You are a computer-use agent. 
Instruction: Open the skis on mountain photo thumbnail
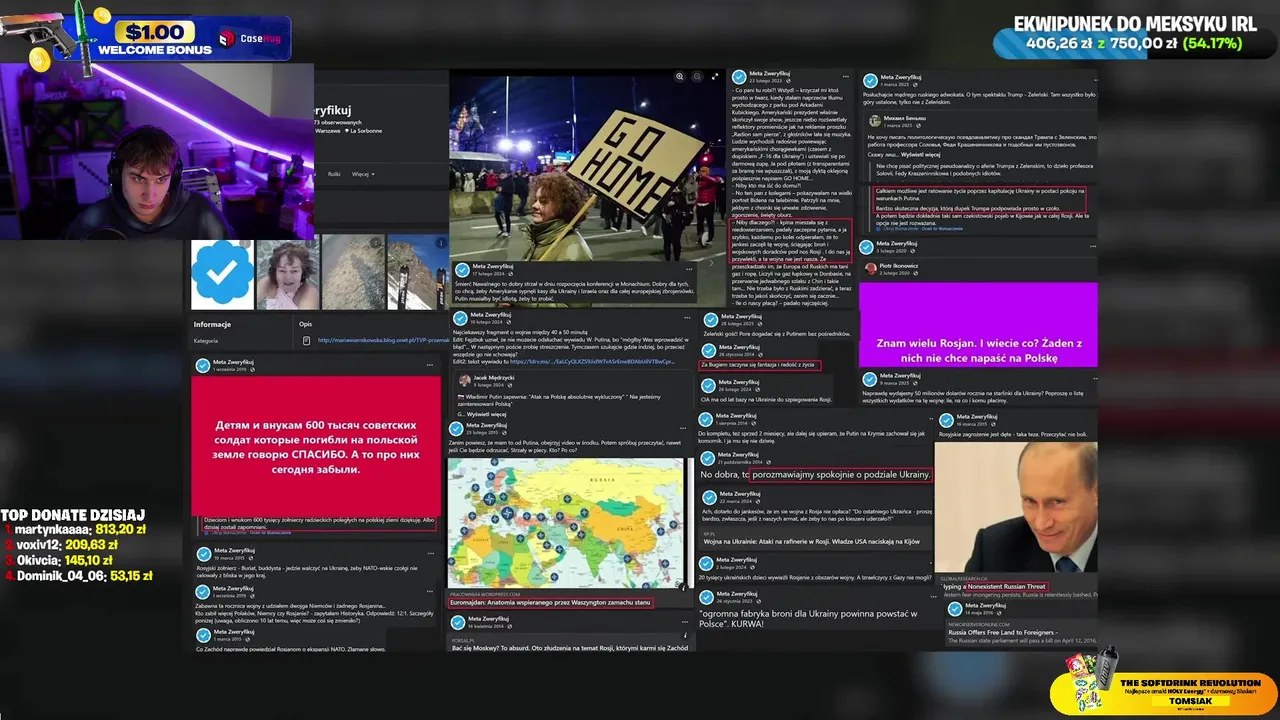pyautogui.click(x=417, y=273)
